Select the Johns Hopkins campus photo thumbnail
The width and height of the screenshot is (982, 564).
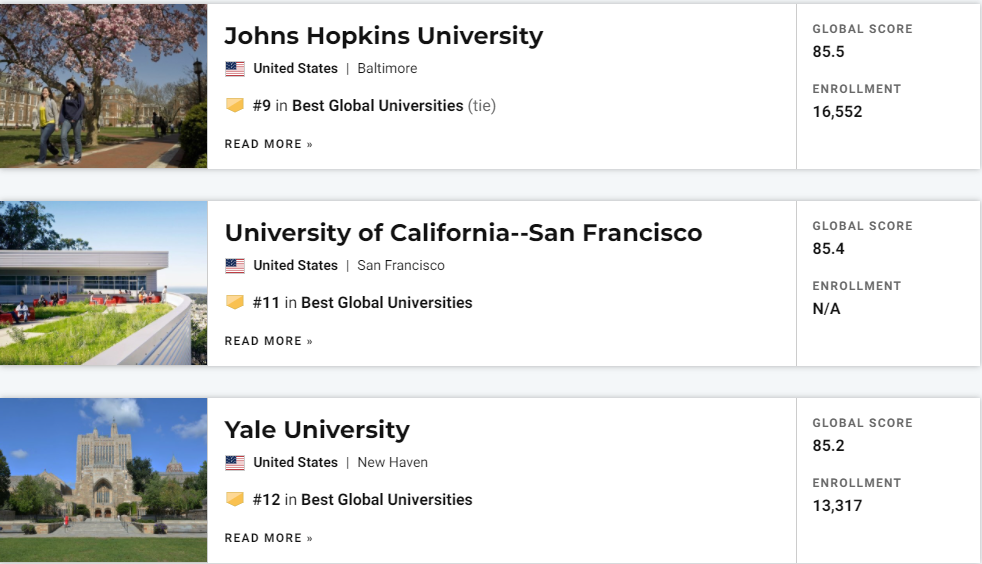(103, 86)
